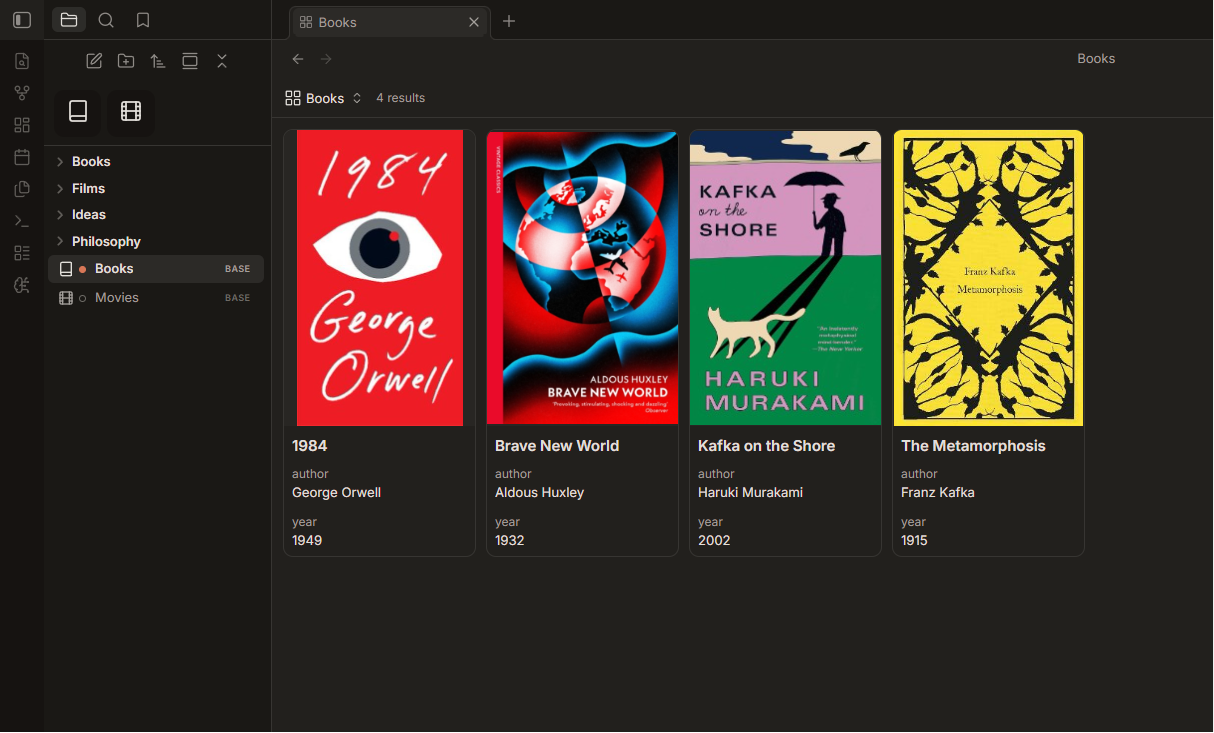Click "The Metamorphosis" card title

pyautogui.click(x=973, y=446)
